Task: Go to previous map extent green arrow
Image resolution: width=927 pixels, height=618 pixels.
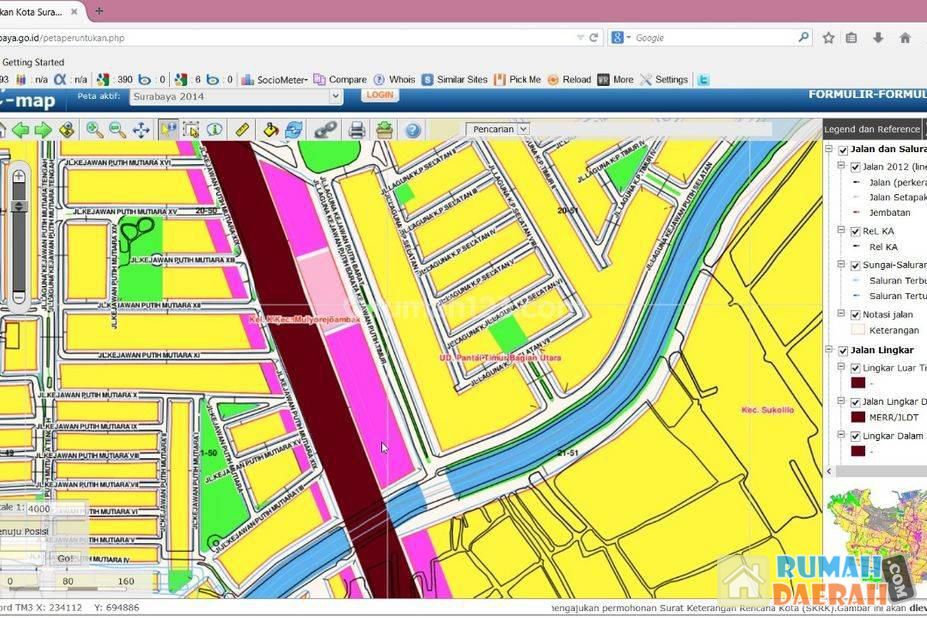Action: click(20, 130)
